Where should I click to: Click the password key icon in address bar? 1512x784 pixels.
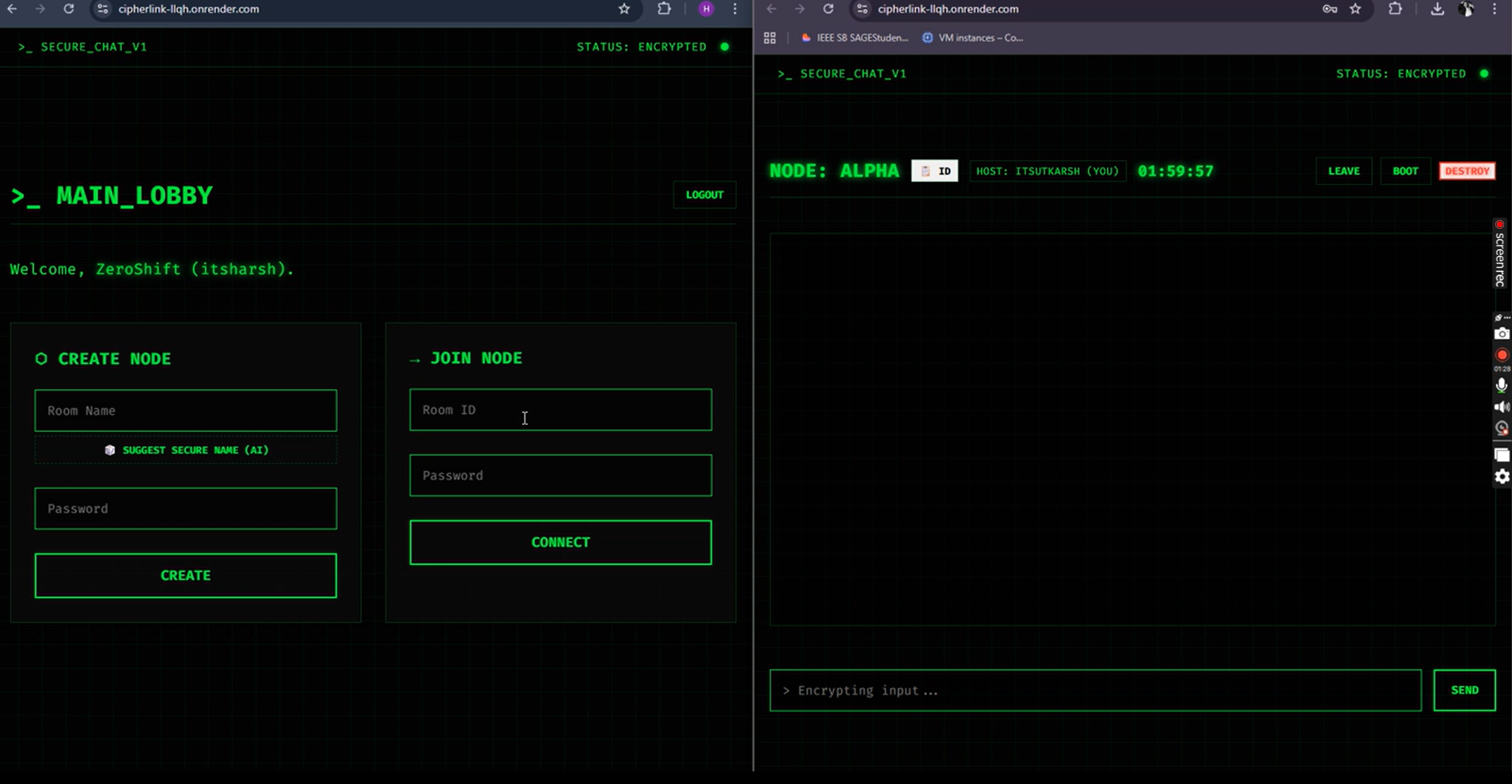(1329, 9)
